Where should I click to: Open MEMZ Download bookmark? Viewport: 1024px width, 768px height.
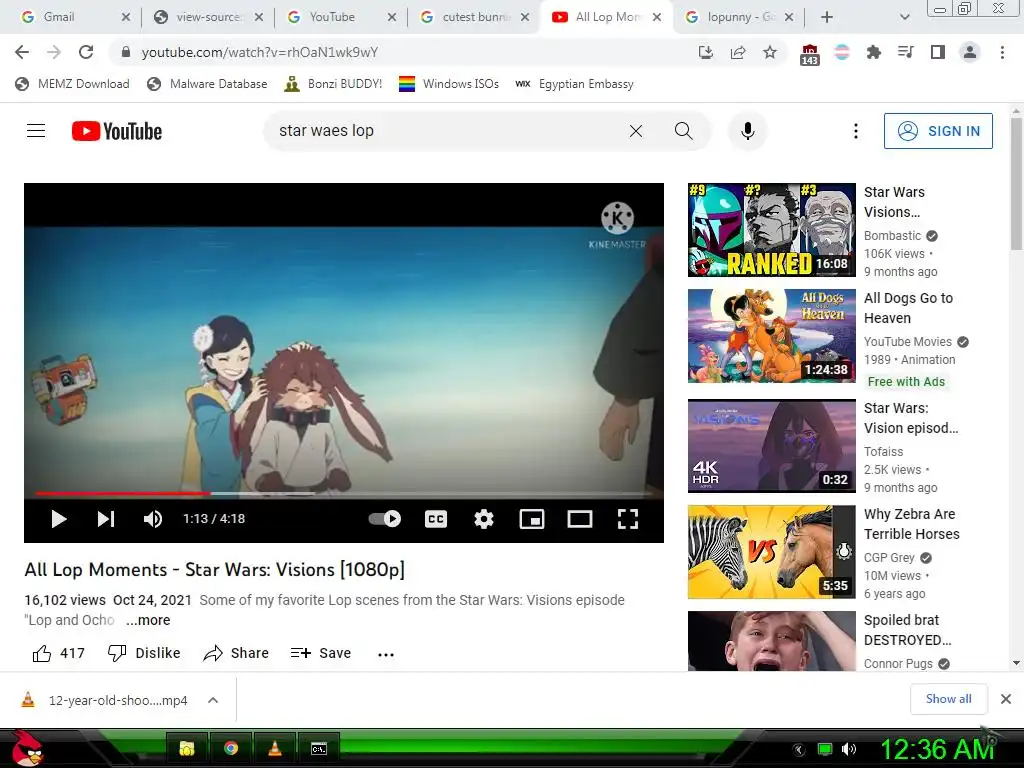point(72,84)
